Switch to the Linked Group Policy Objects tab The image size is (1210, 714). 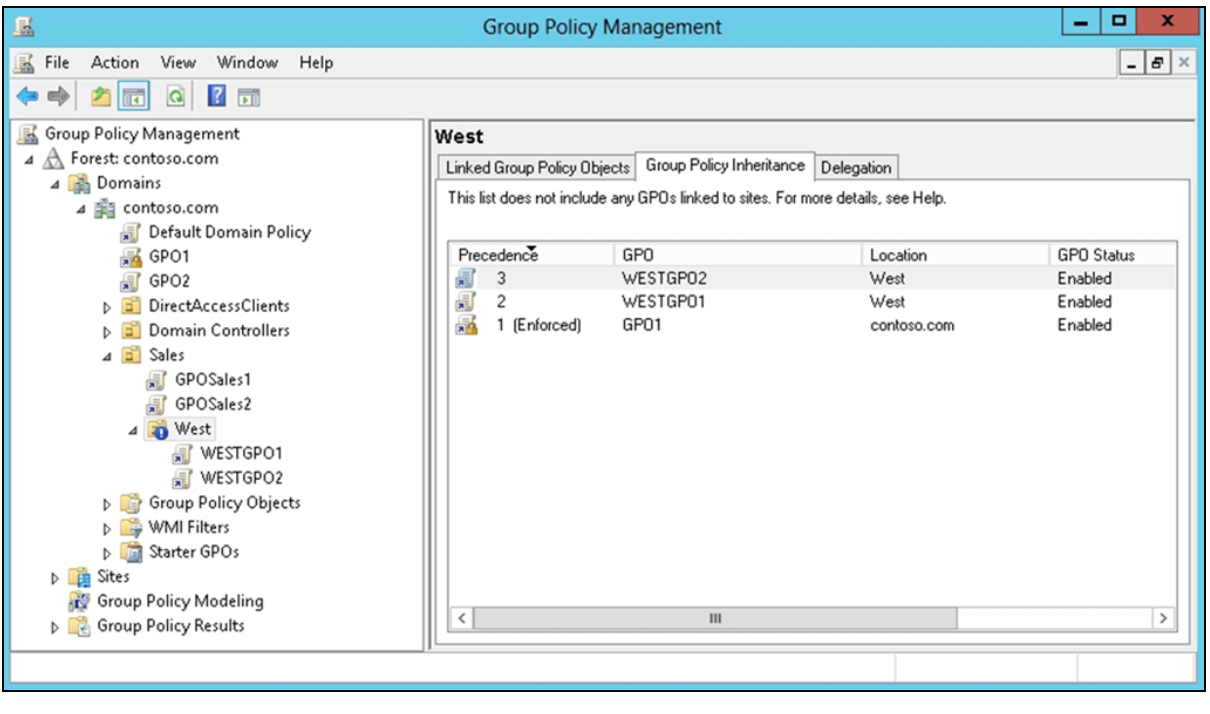pos(537,168)
